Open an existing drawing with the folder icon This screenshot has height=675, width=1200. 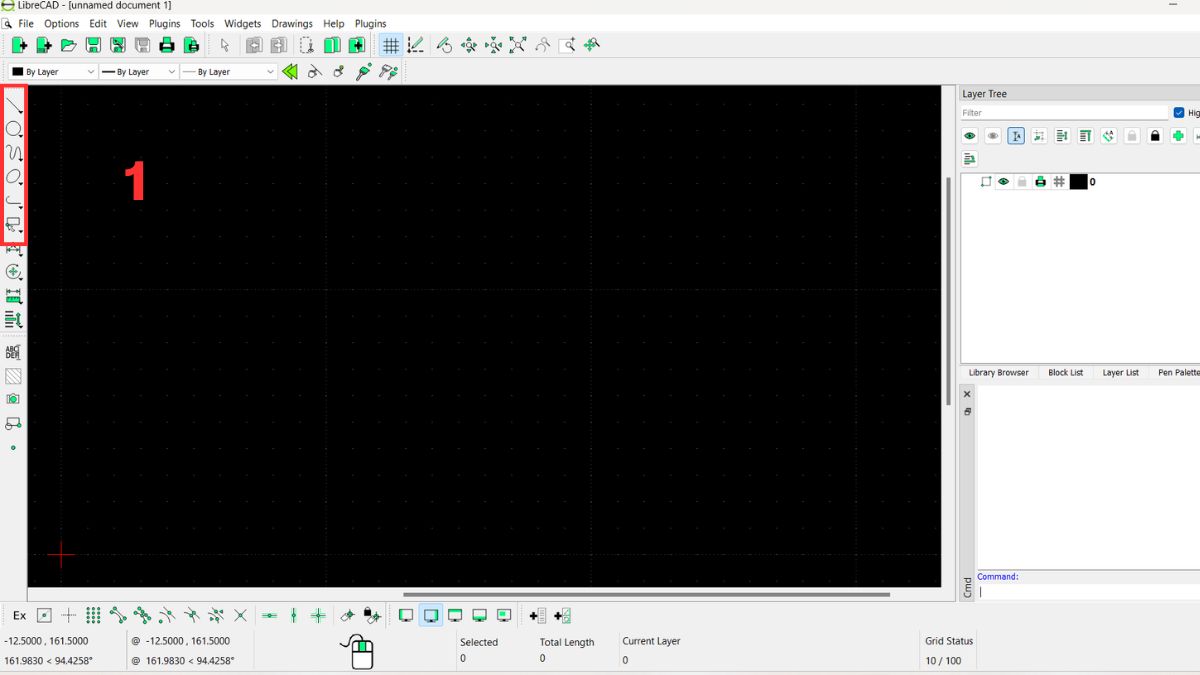coord(68,45)
